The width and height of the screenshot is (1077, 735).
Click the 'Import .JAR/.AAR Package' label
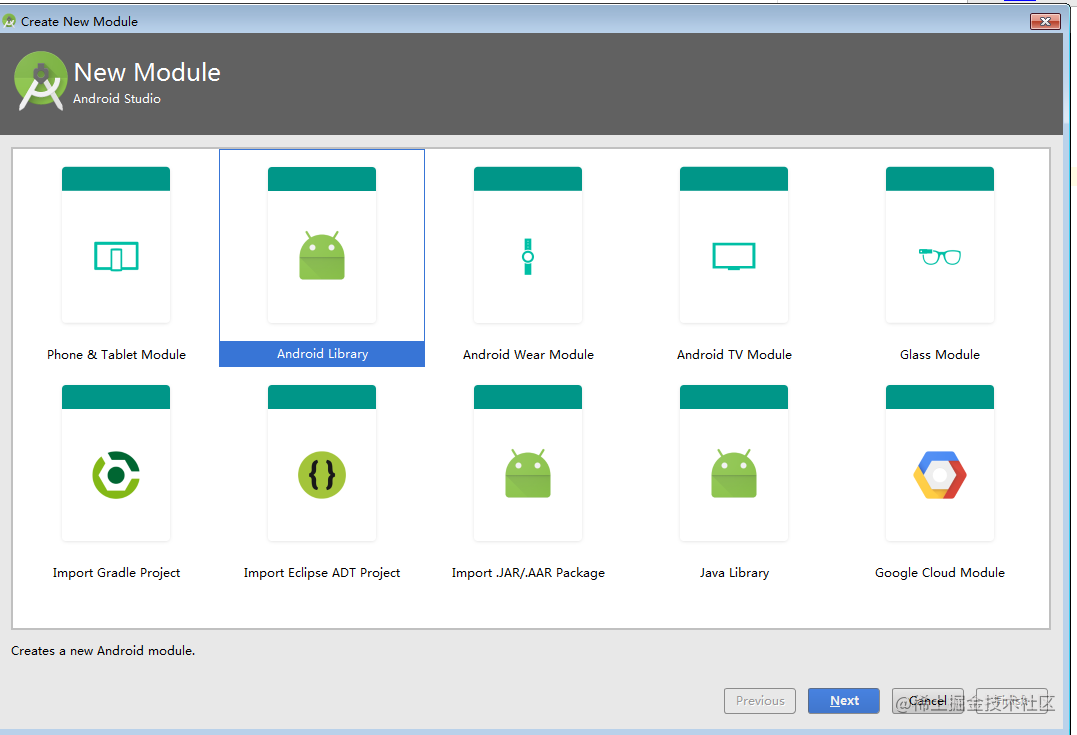tap(528, 573)
